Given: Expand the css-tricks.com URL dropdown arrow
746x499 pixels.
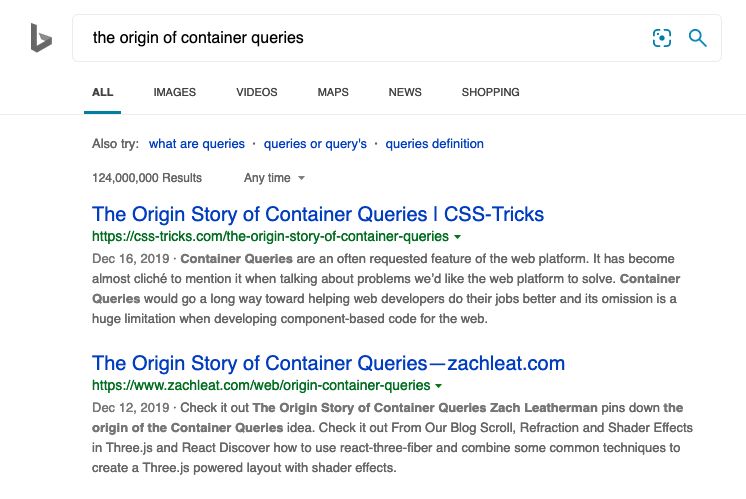Looking at the screenshot, I should [x=458, y=237].
